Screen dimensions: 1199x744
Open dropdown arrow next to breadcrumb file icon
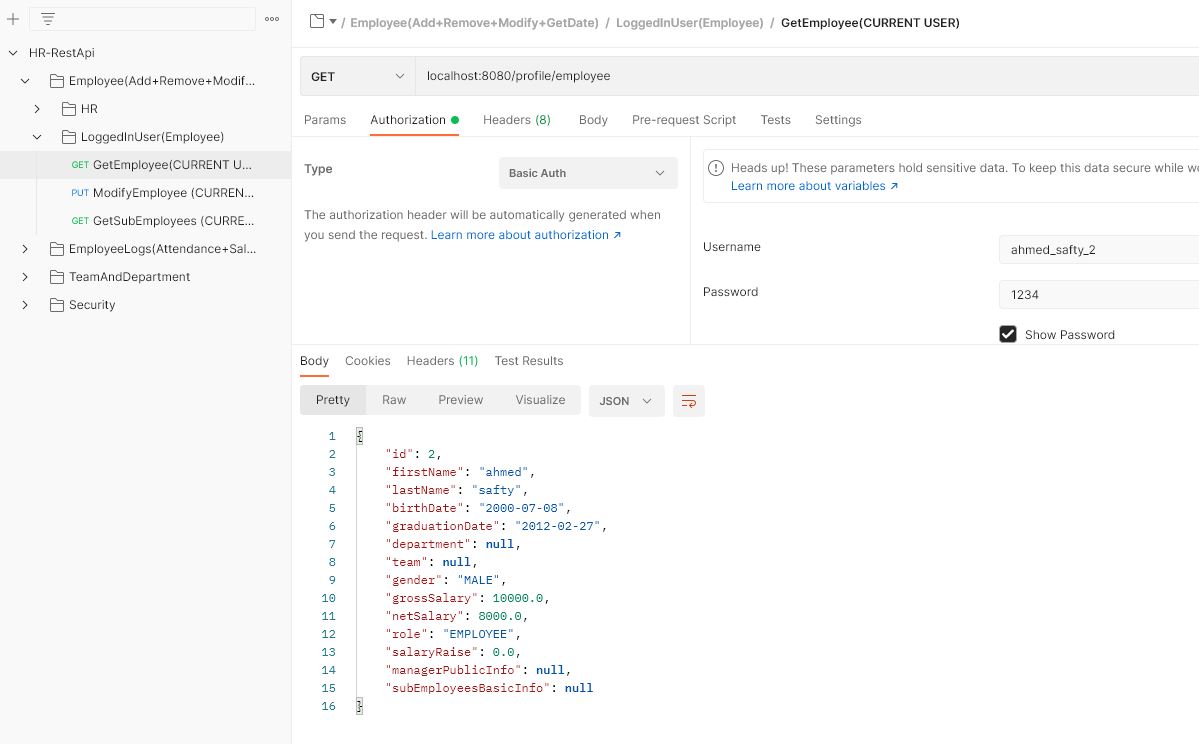[x=333, y=21]
